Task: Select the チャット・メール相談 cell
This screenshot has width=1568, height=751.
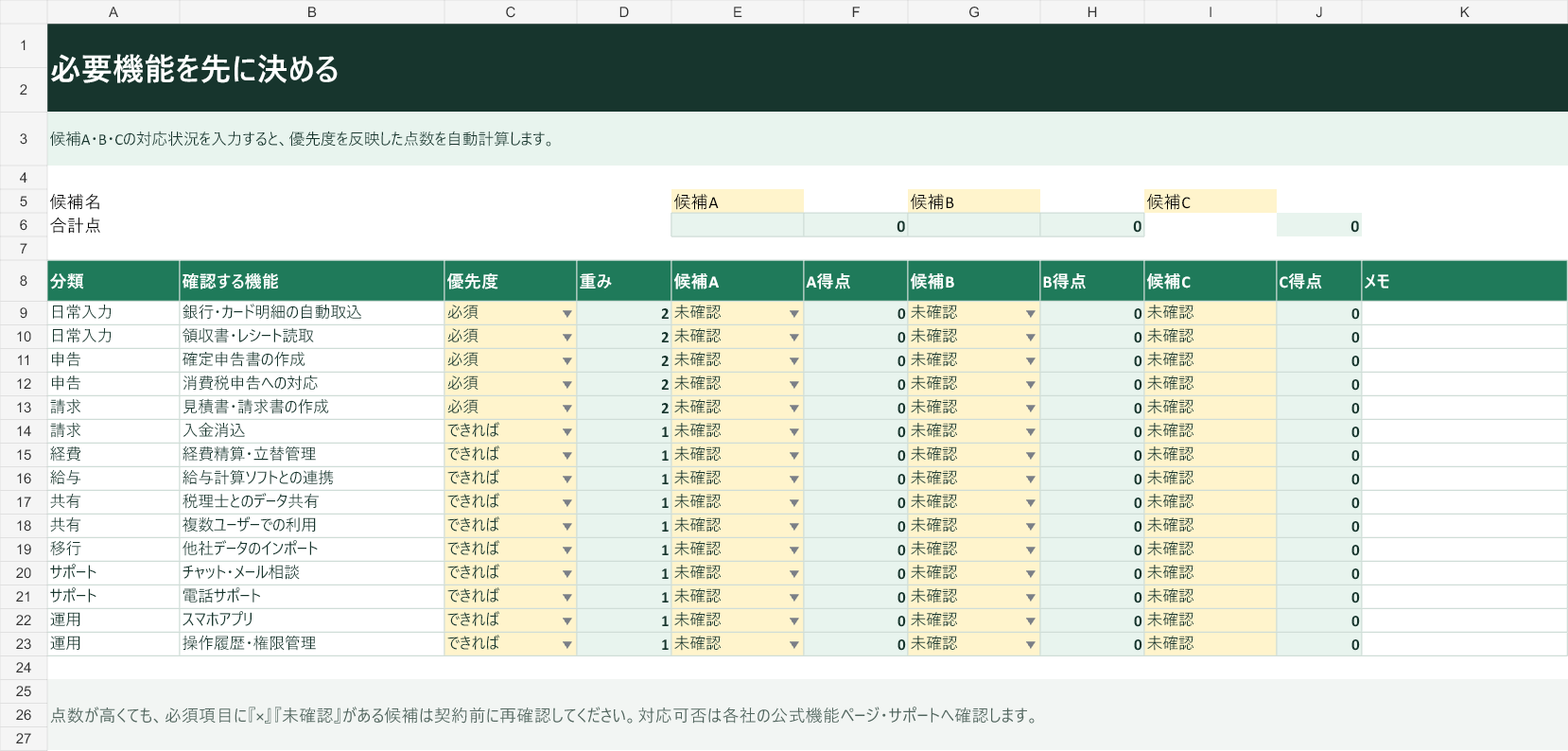Action: click(x=312, y=573)
